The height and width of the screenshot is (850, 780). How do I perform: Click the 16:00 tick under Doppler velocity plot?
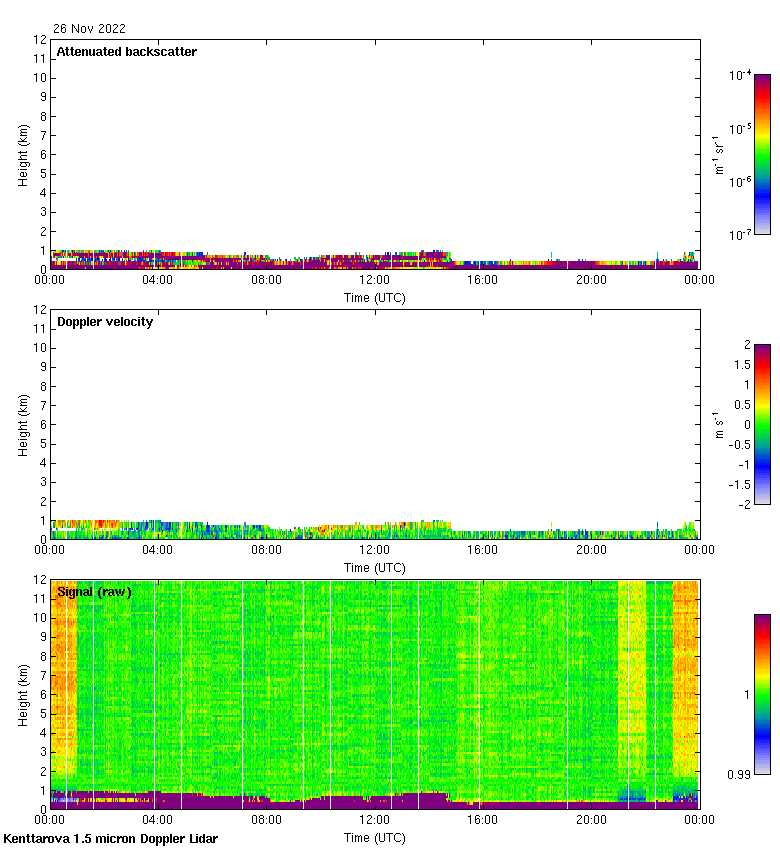[x=483, y=551]
